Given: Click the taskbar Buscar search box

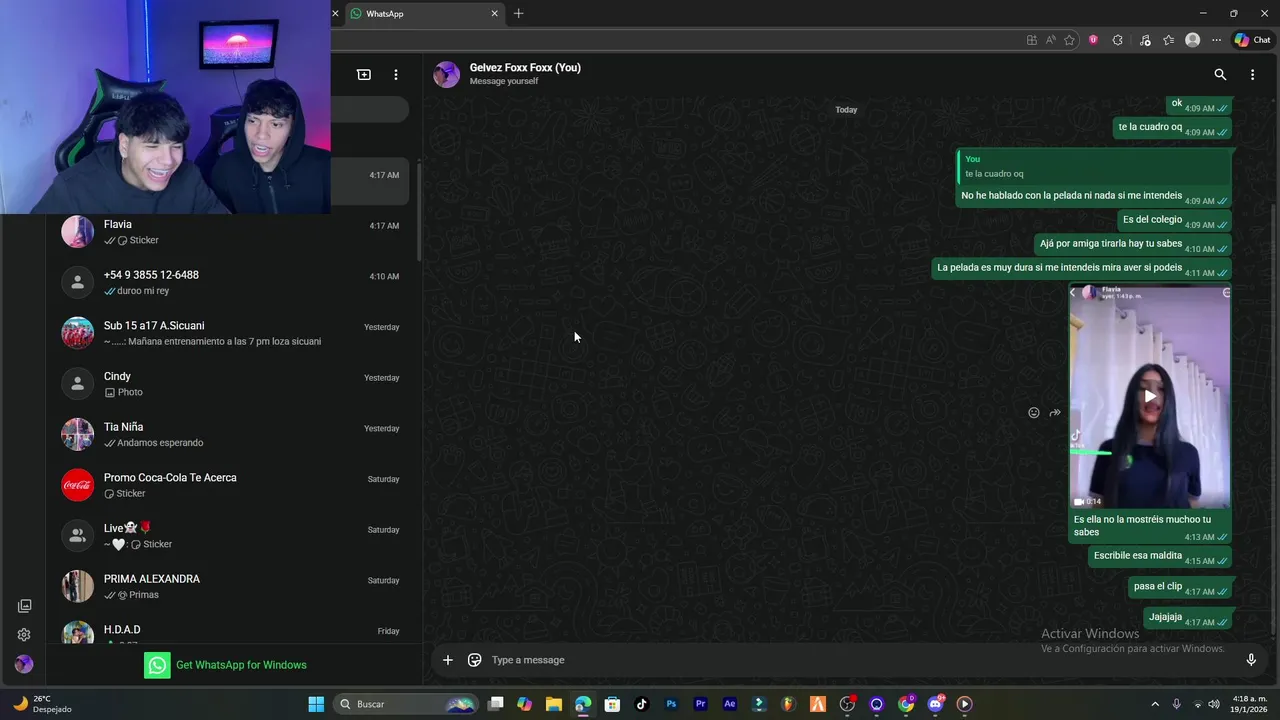Looking at the screenshot, I should 406,704.
